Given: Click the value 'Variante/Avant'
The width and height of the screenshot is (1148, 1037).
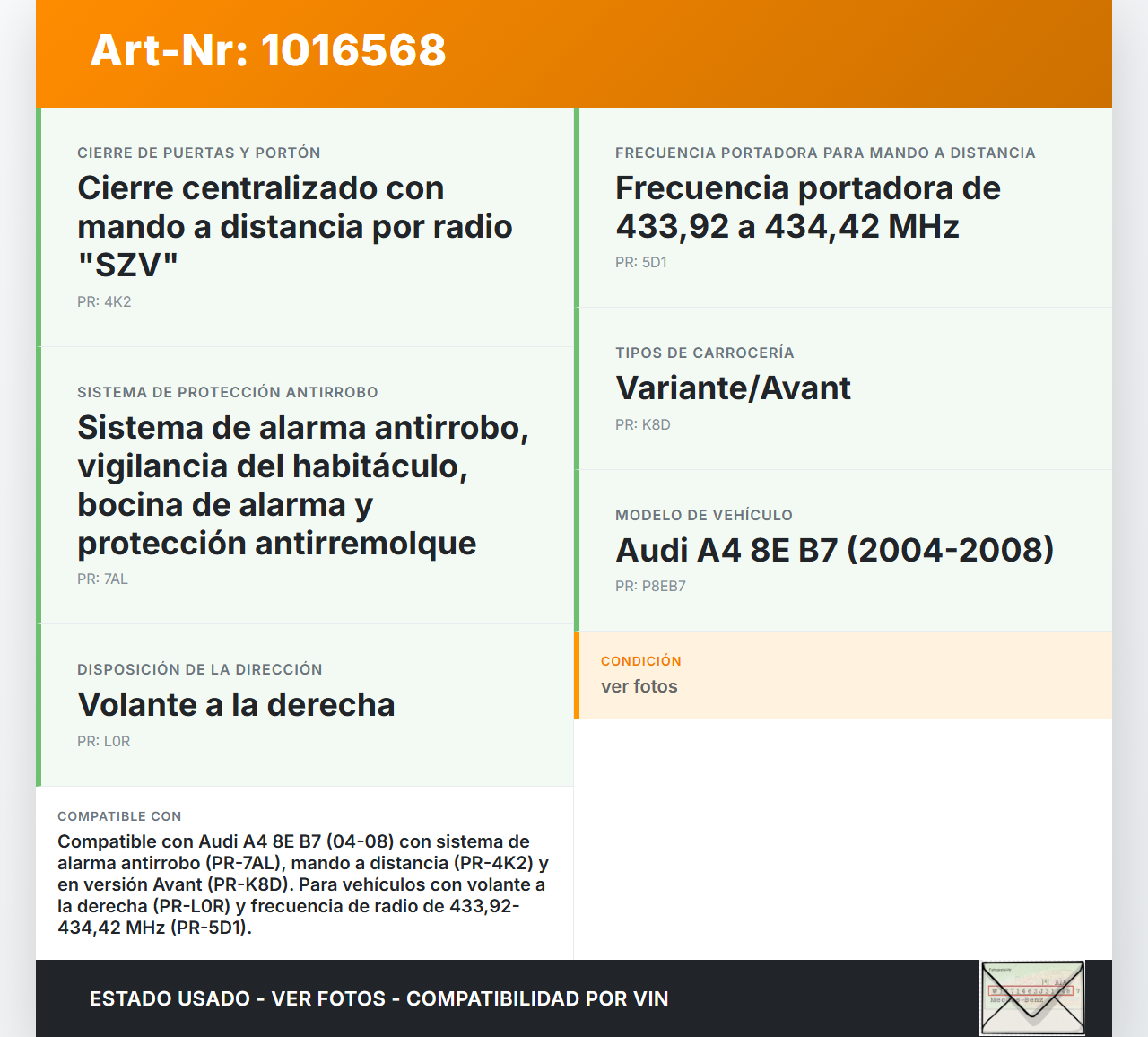Looking at the screenshot, I should coord(733,388).
